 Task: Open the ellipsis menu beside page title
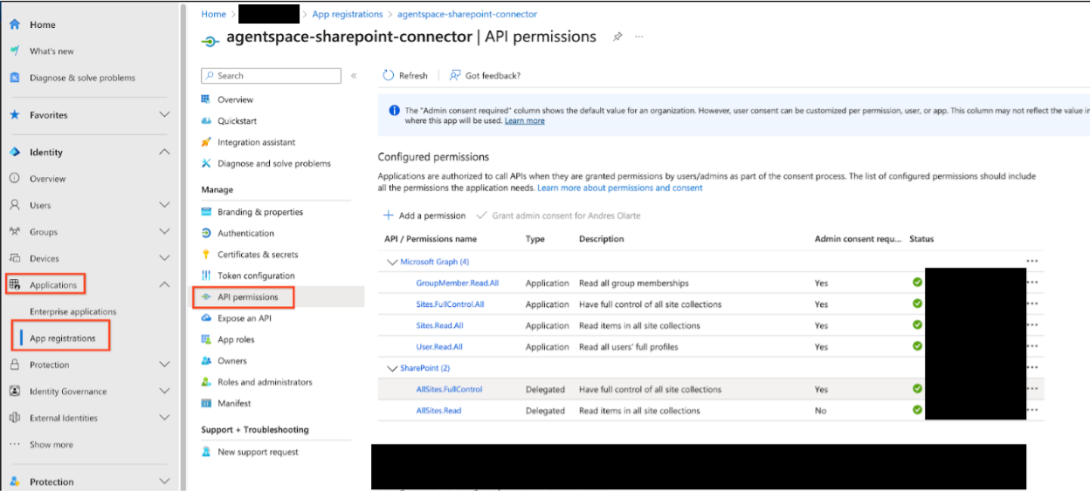[x=639, y=37]
